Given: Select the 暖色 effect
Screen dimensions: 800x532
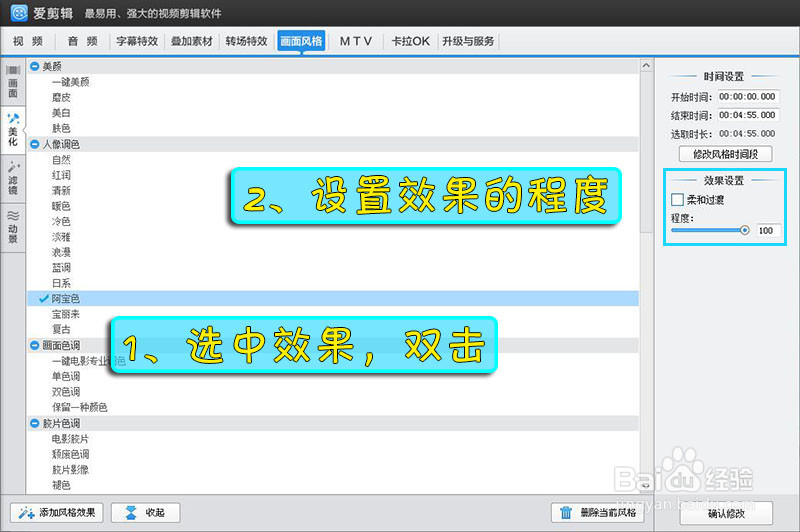Looking at the screenshot, I should [61, 206].
